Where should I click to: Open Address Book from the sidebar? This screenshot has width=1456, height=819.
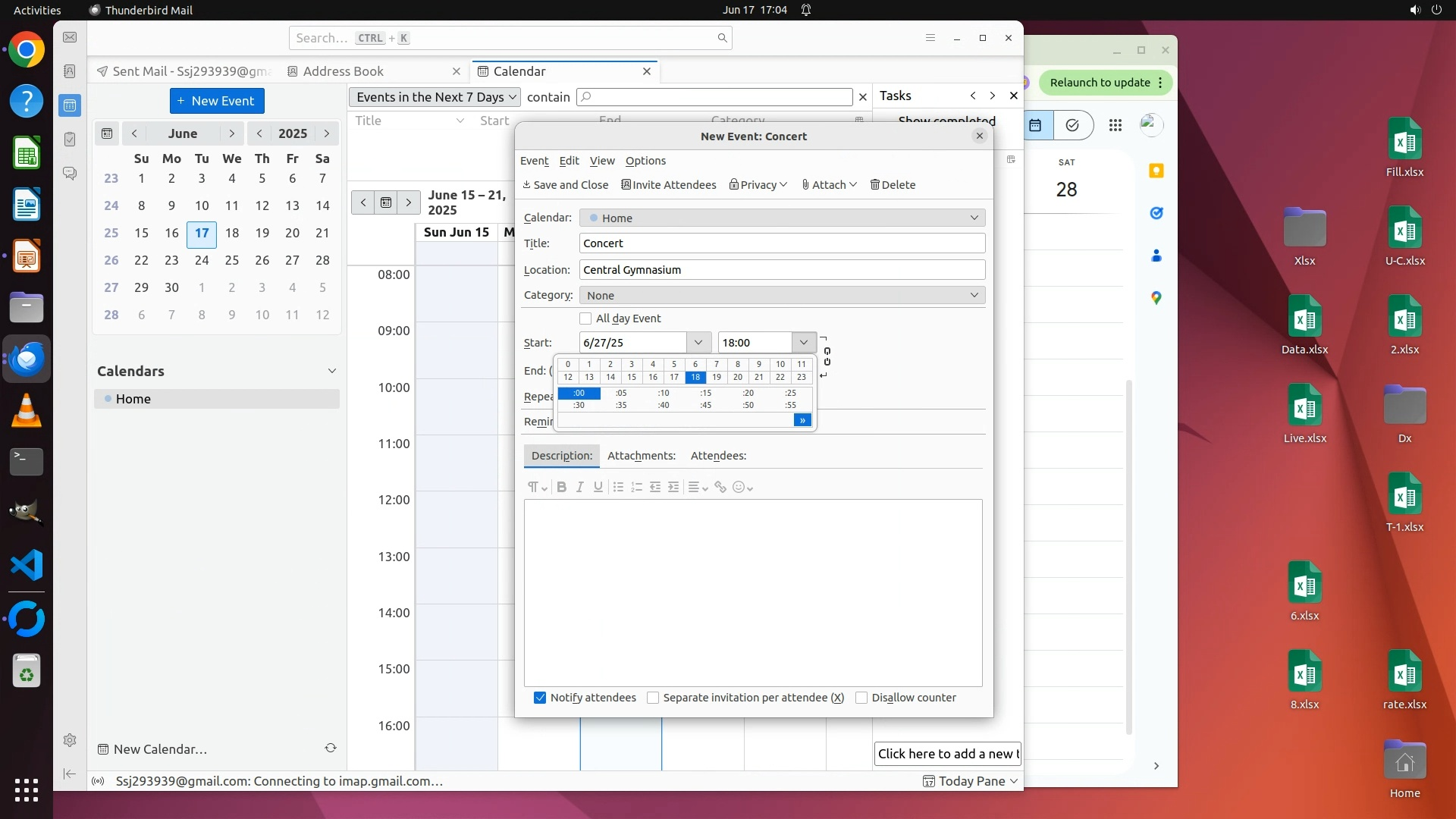[x=69, y=71]
